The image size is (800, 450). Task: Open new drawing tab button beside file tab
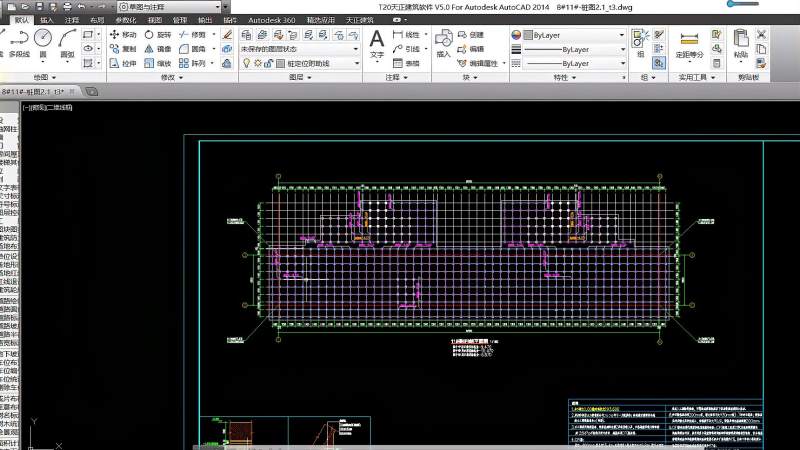[90, 91]
